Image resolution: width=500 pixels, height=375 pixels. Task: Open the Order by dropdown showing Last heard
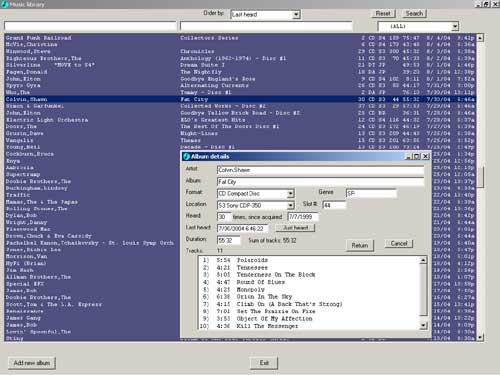[x=296, y=15]
